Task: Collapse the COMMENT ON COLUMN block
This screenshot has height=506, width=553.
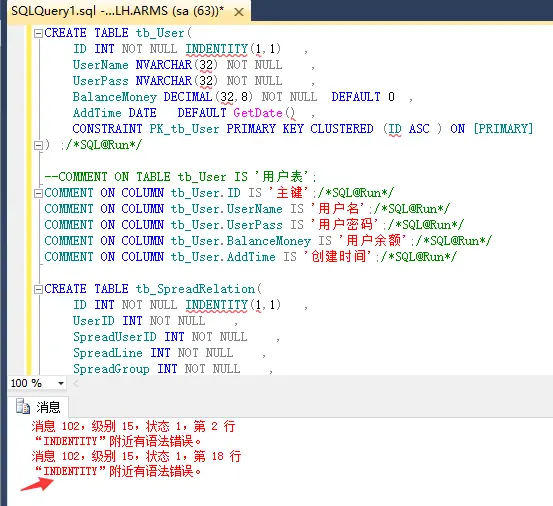Action: tap(38, 193)
